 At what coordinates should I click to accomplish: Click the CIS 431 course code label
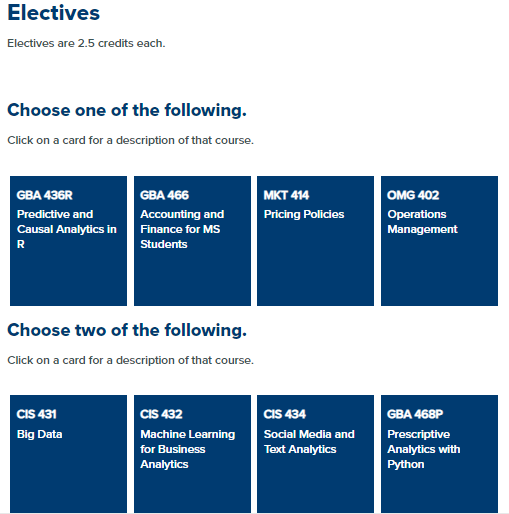37,414
